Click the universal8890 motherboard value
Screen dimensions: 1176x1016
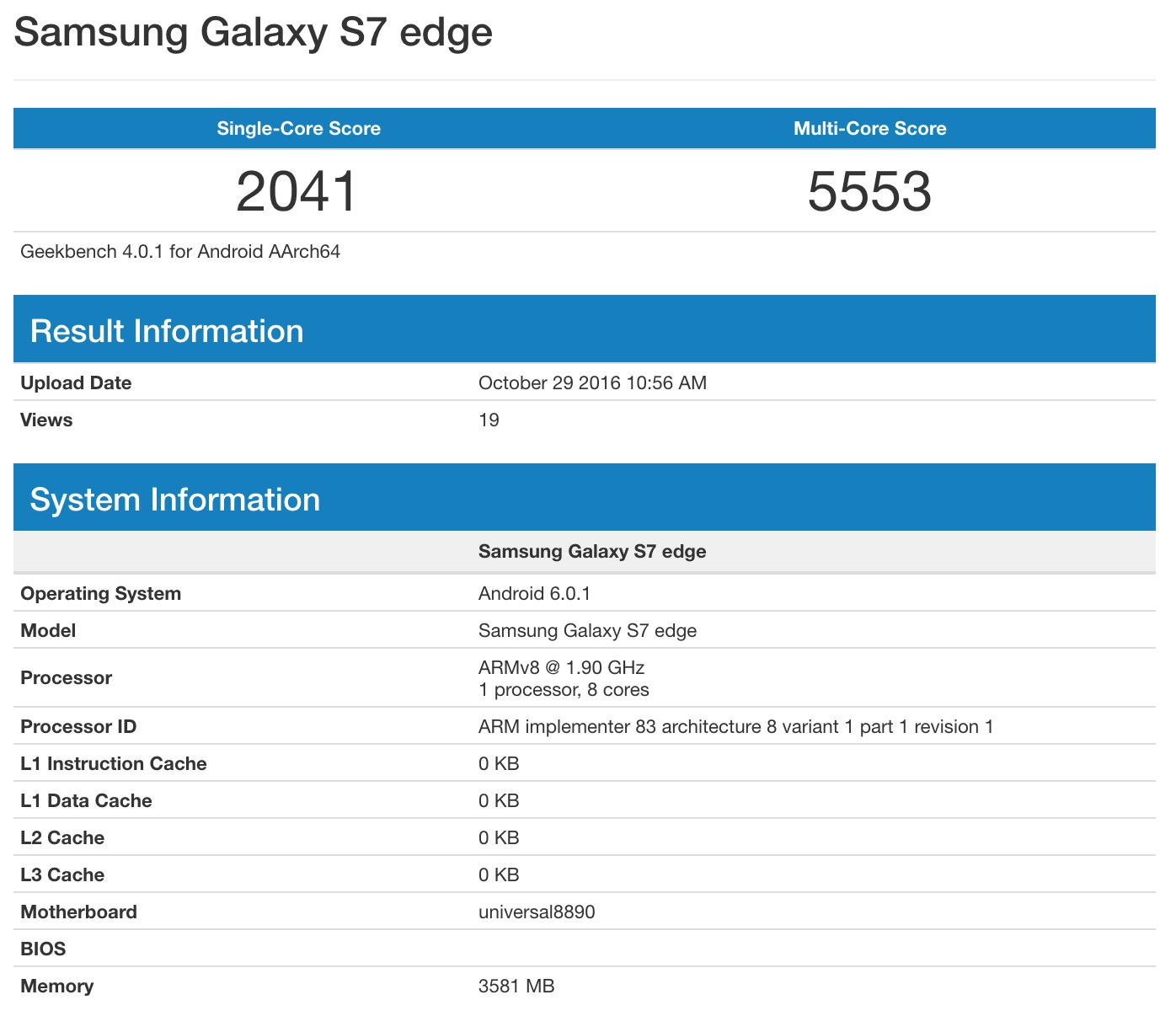pyautogui.click(x=537, y=912)
